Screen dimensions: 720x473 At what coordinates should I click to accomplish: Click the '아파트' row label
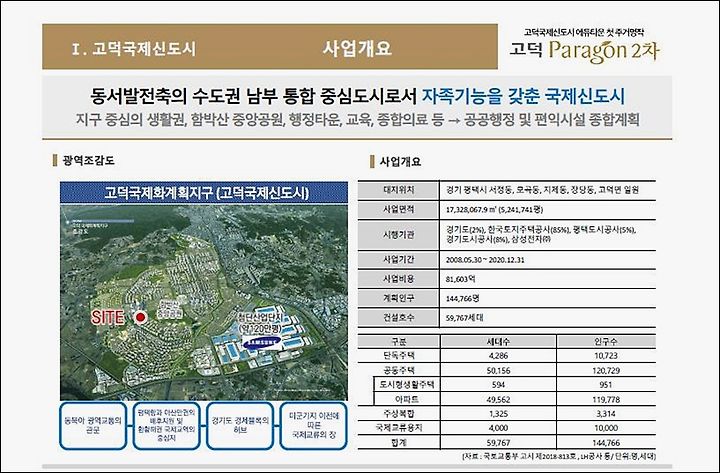coord(406,400)
